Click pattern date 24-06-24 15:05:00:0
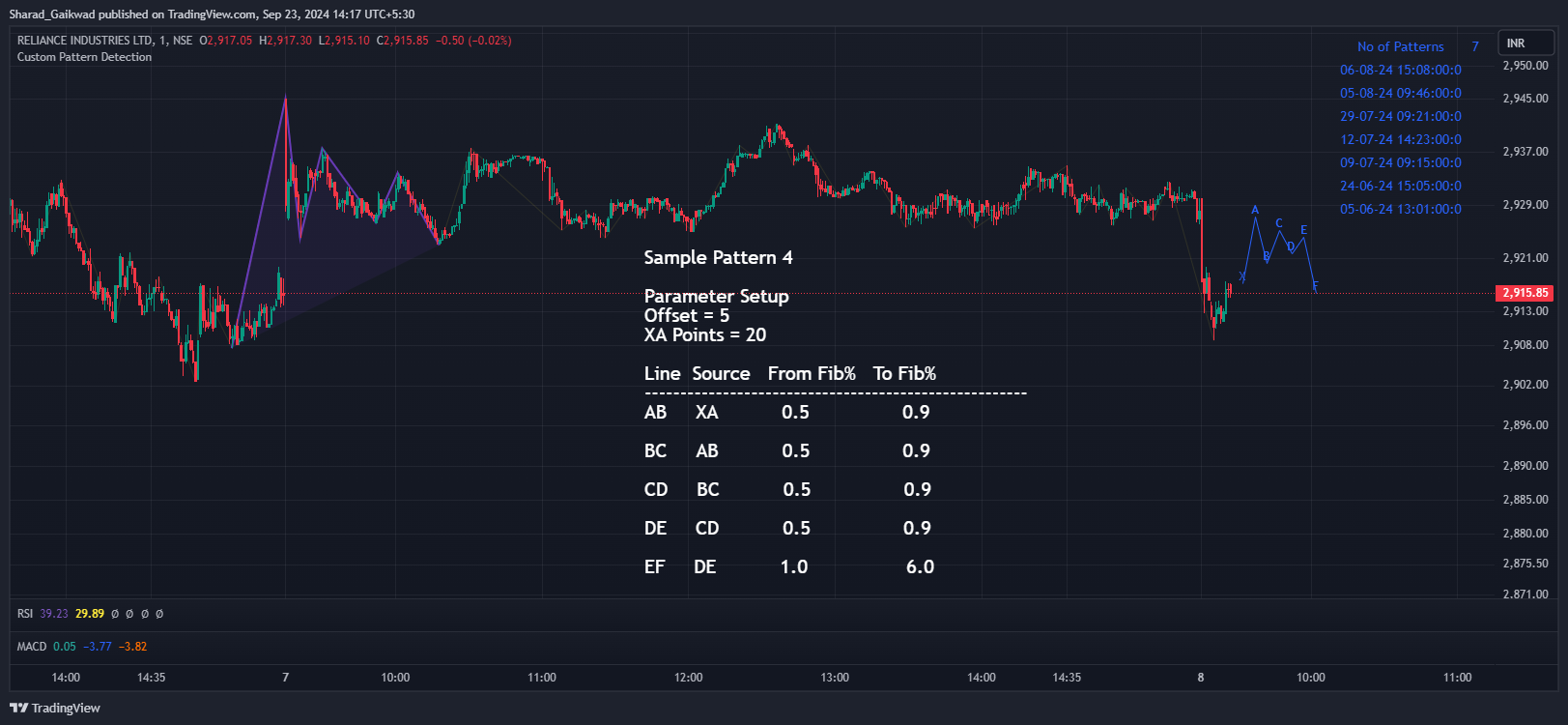The image size is (1568, 725). (x=1400, y=186)
